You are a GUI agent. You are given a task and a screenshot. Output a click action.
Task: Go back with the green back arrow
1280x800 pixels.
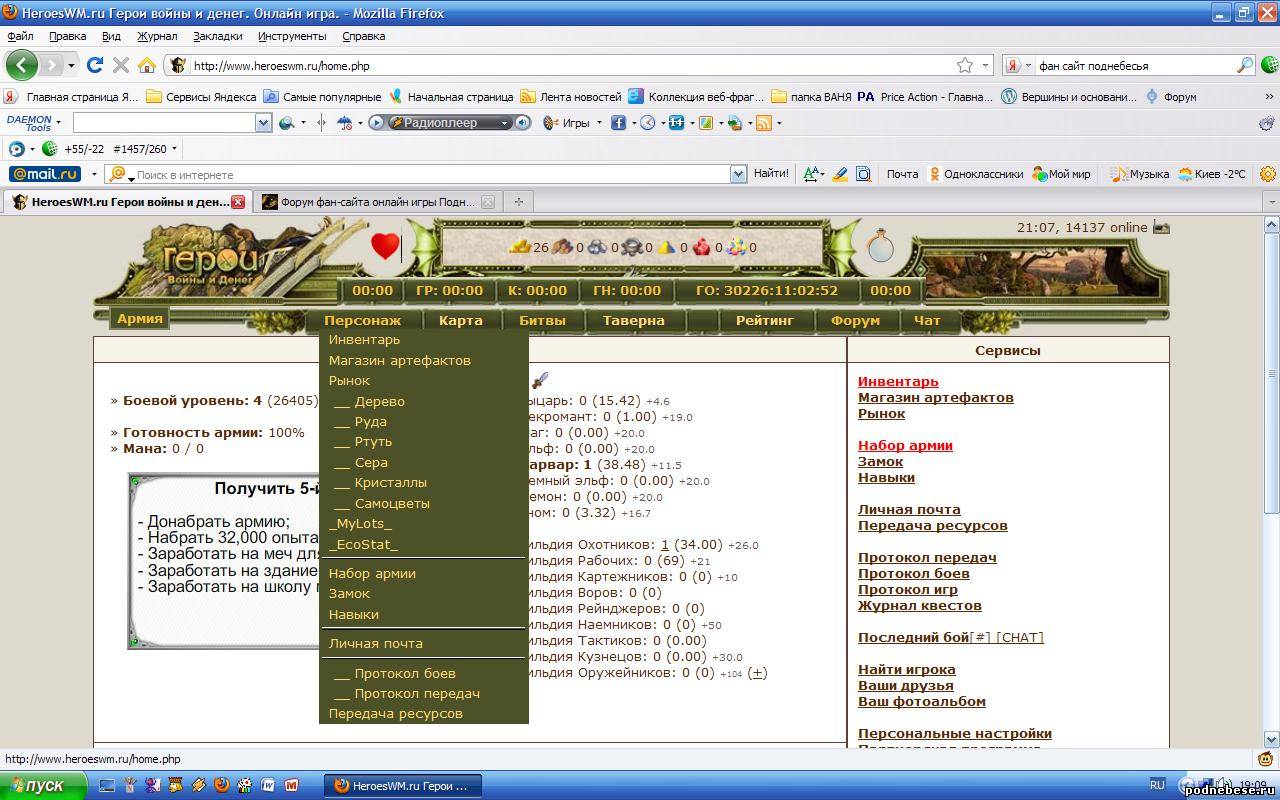click(x=22, y=65)
